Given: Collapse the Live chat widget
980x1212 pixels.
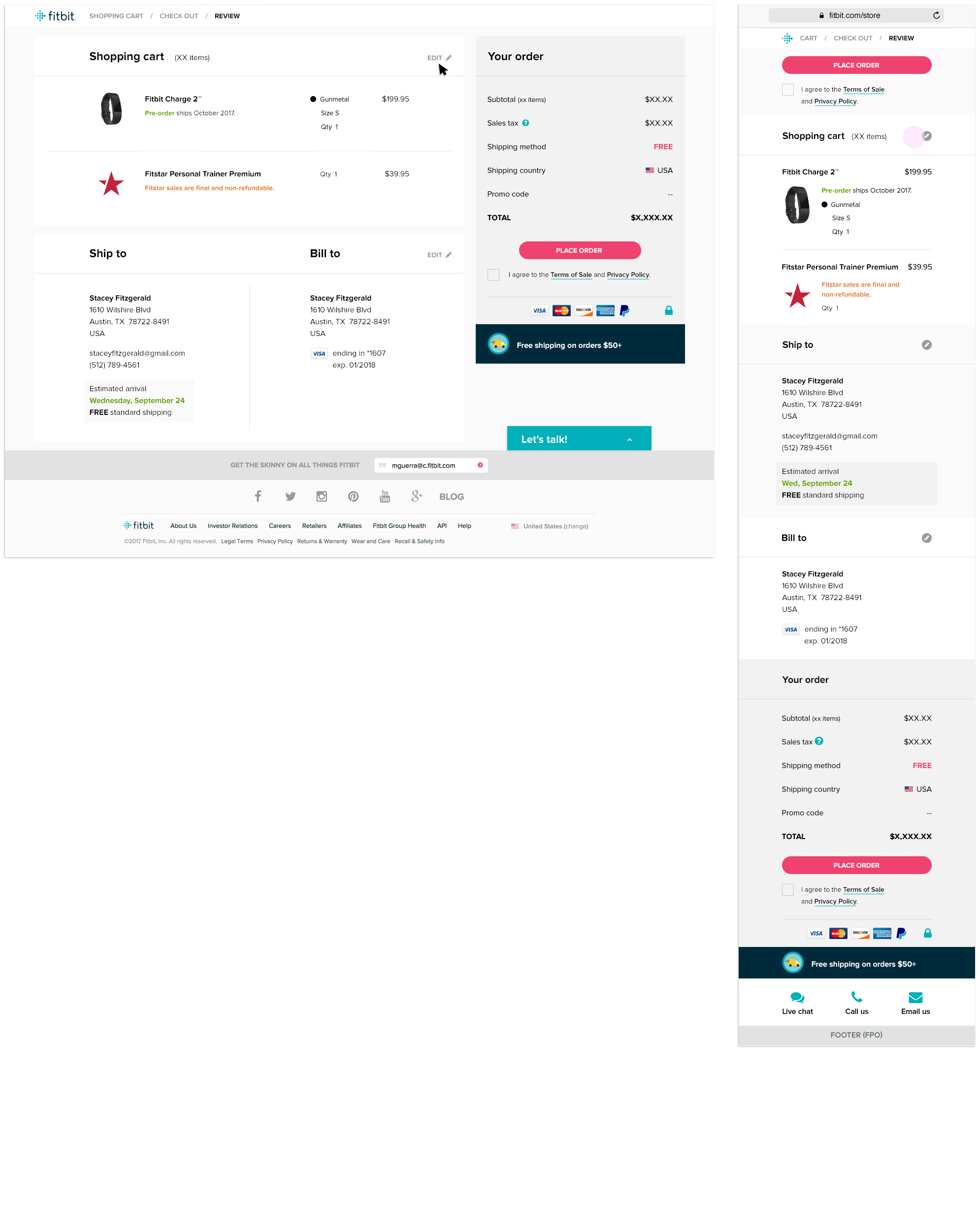Looking at the screenshot, I should (628, 439).
